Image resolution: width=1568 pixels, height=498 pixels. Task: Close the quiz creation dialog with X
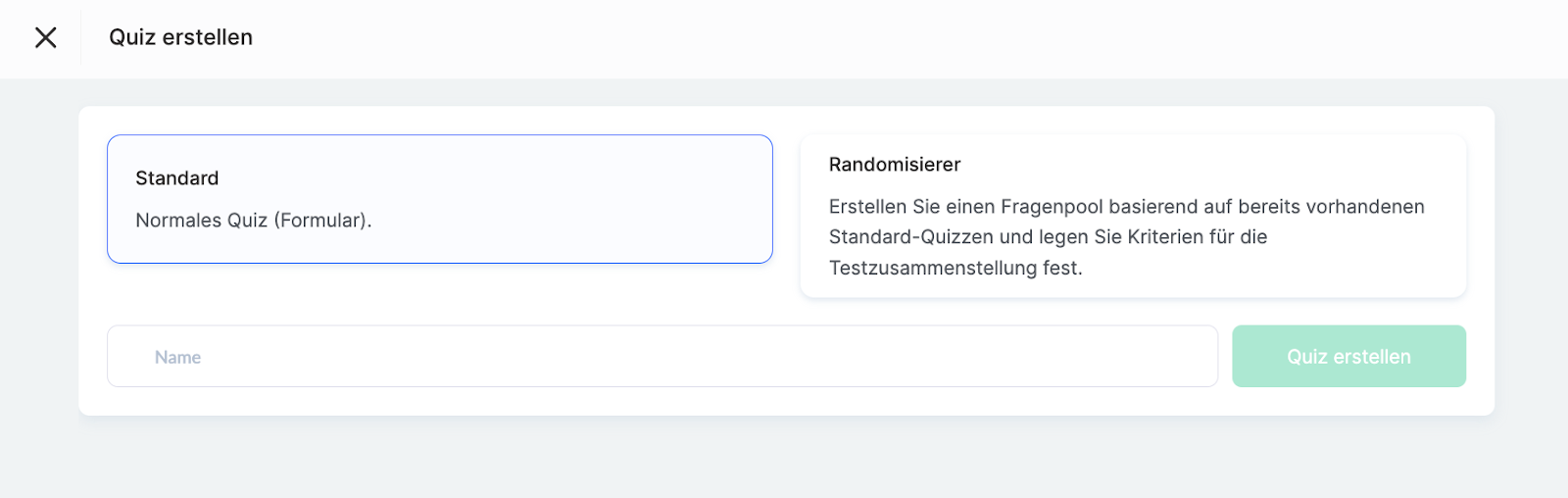coord(45,37)
